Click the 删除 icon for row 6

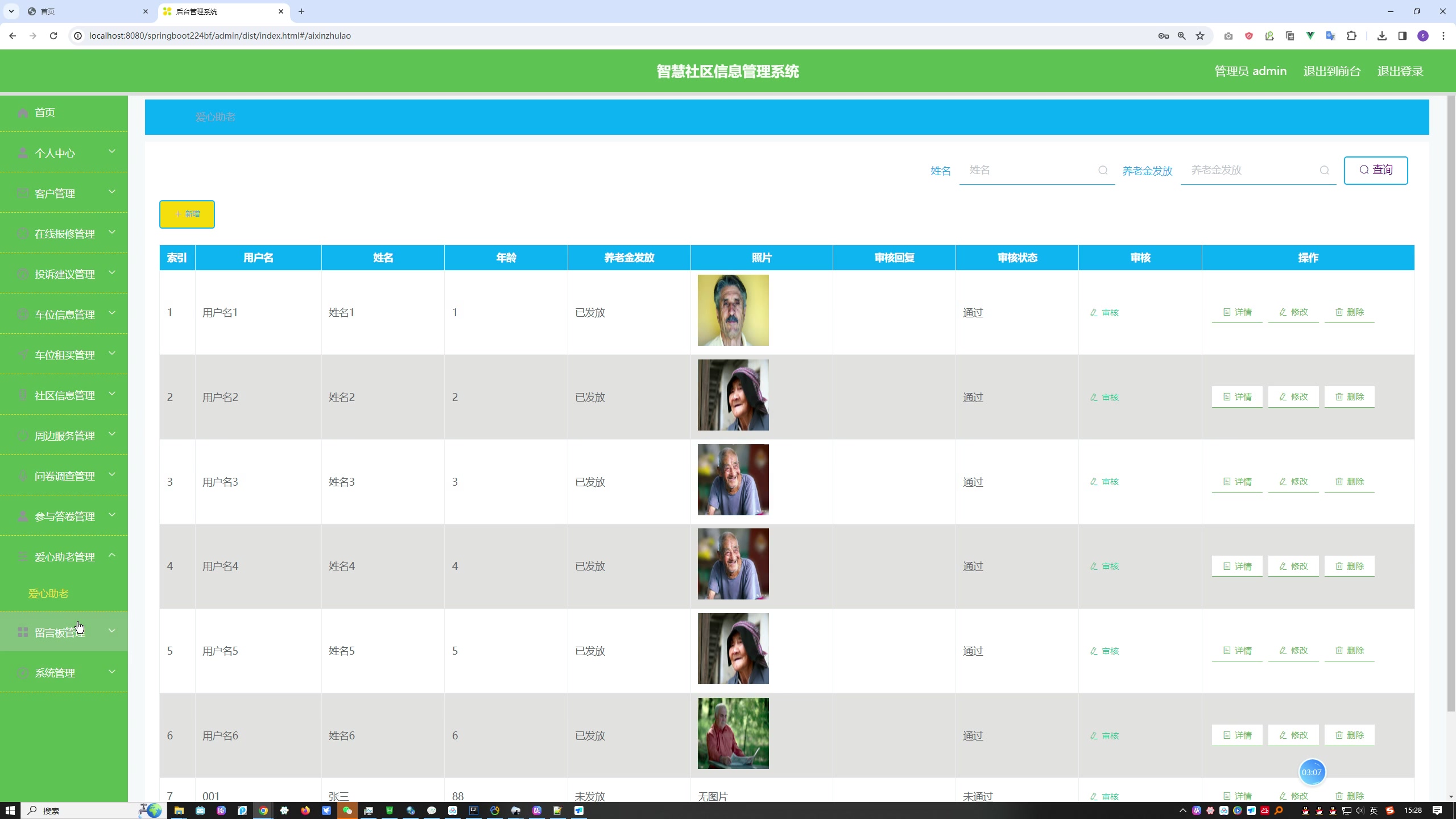coord(1351,735)
